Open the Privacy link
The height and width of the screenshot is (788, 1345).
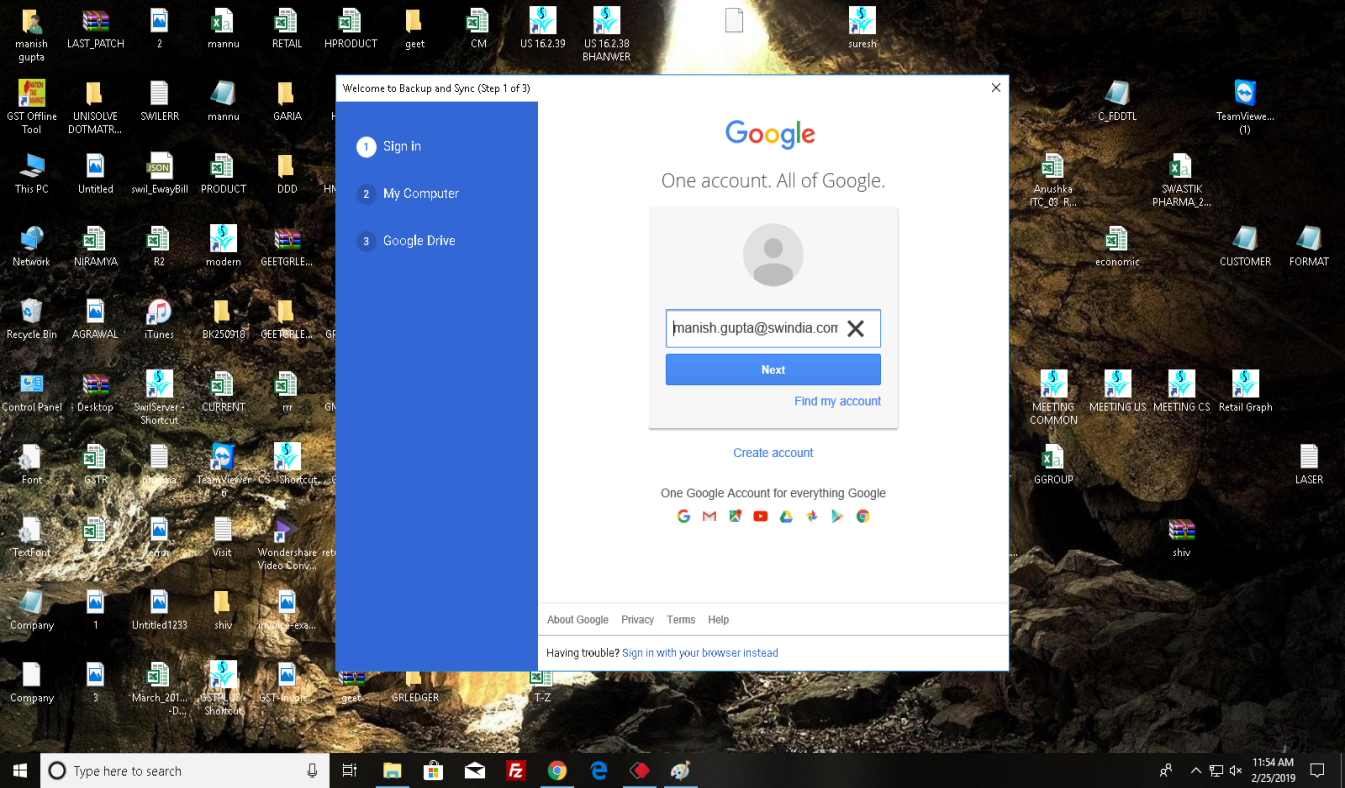637,620
